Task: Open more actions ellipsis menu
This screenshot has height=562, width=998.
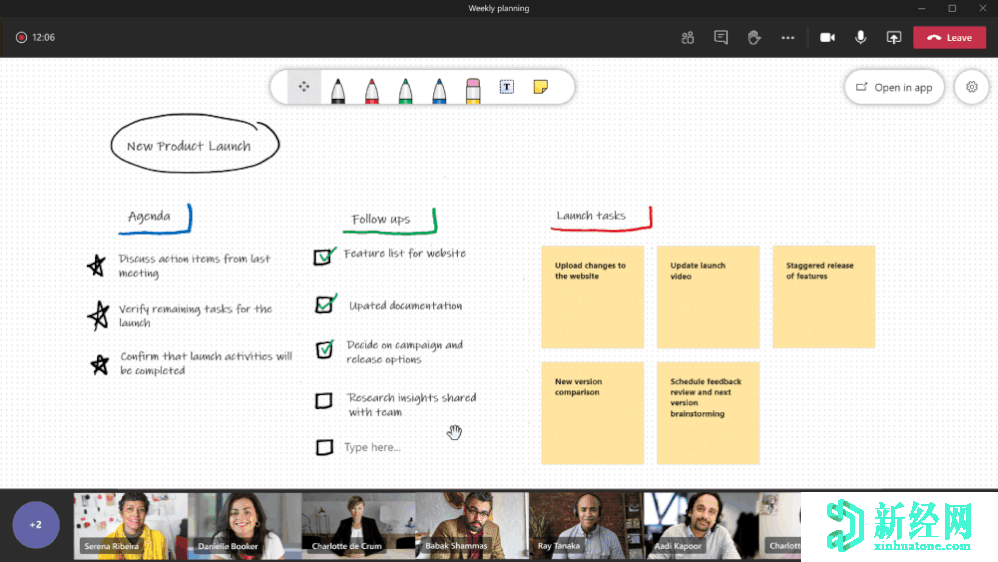Action: [788, 38]
